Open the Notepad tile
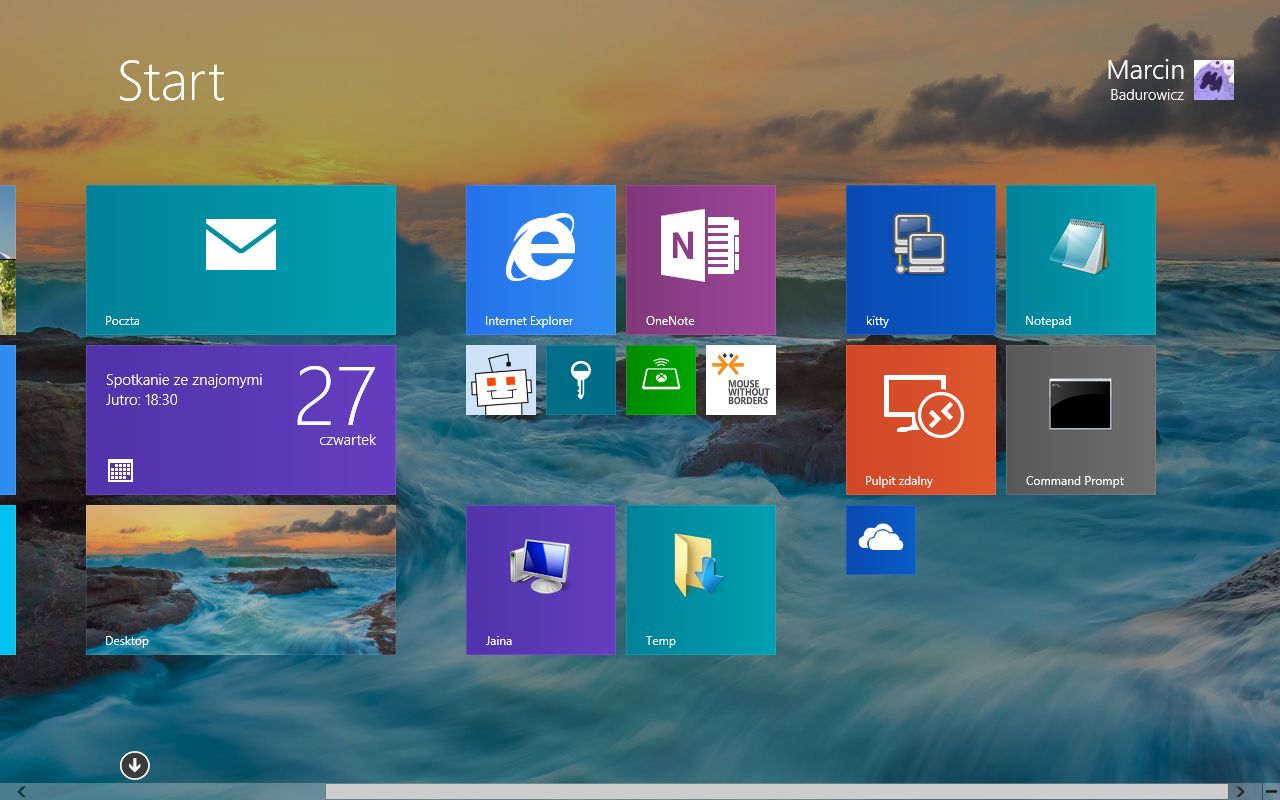 click(x=1081, y=260)
